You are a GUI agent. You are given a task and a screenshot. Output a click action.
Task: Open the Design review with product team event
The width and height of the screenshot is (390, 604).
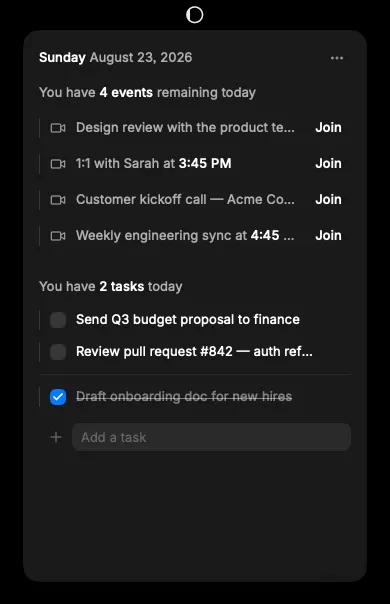click(x=185, y=128)
